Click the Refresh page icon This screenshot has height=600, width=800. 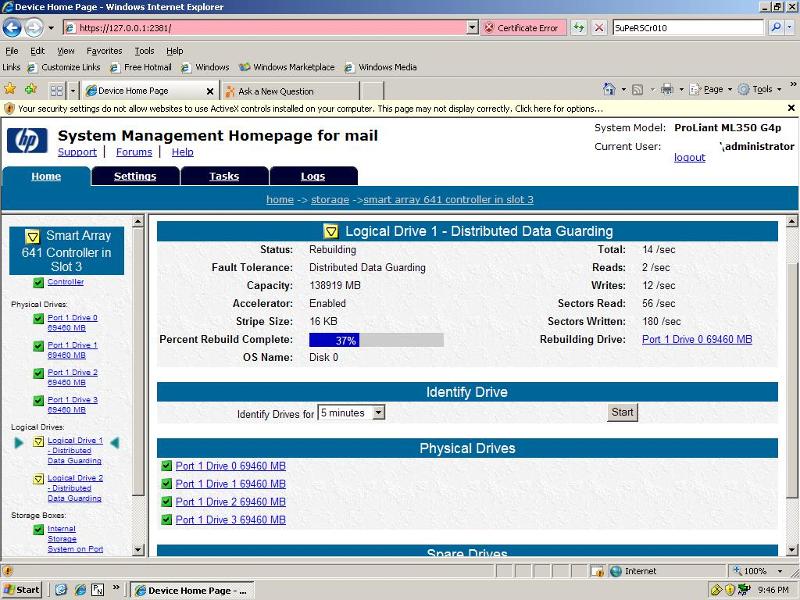[579, 28]
